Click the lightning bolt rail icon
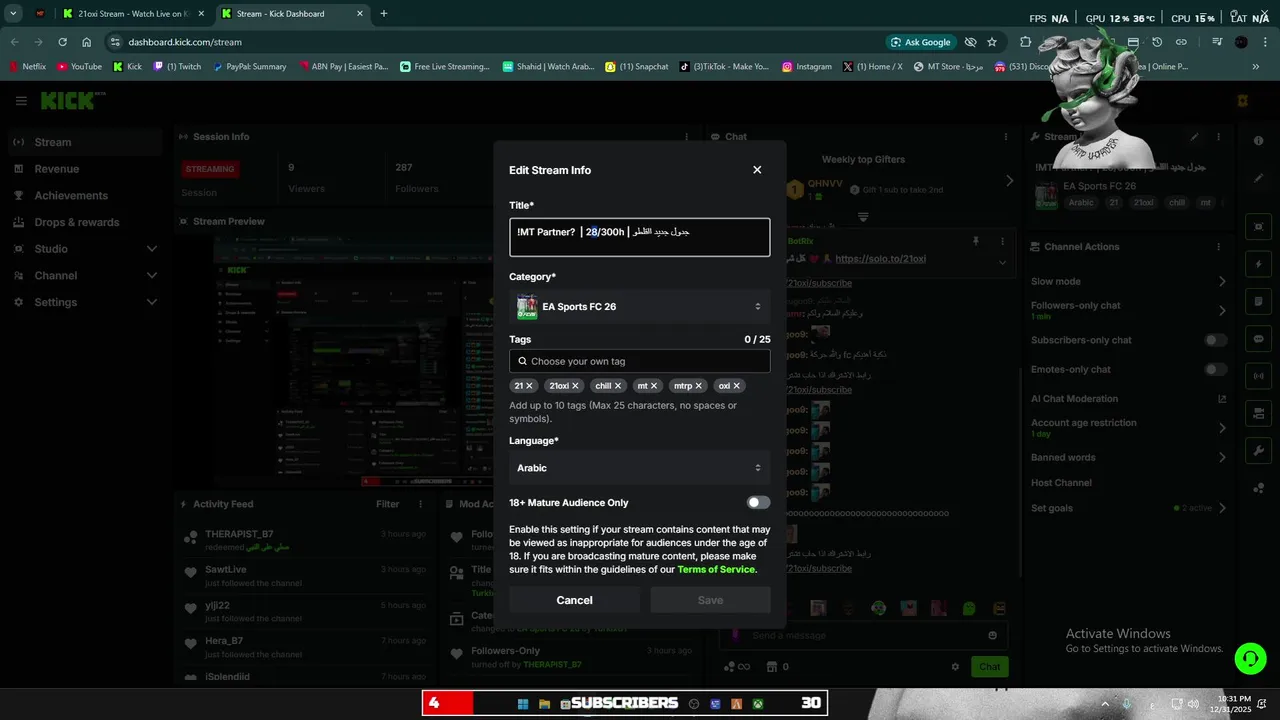 (1258, 265)
